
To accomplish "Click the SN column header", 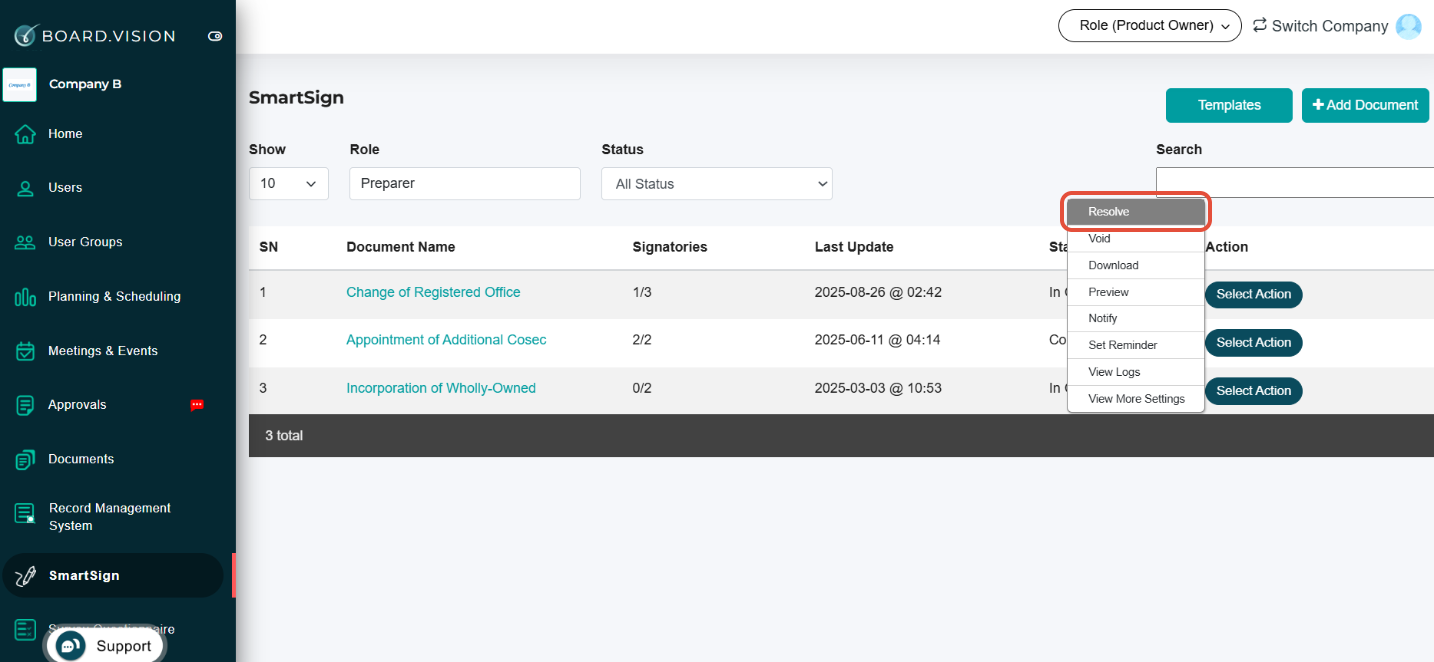I will coord(268,247).
